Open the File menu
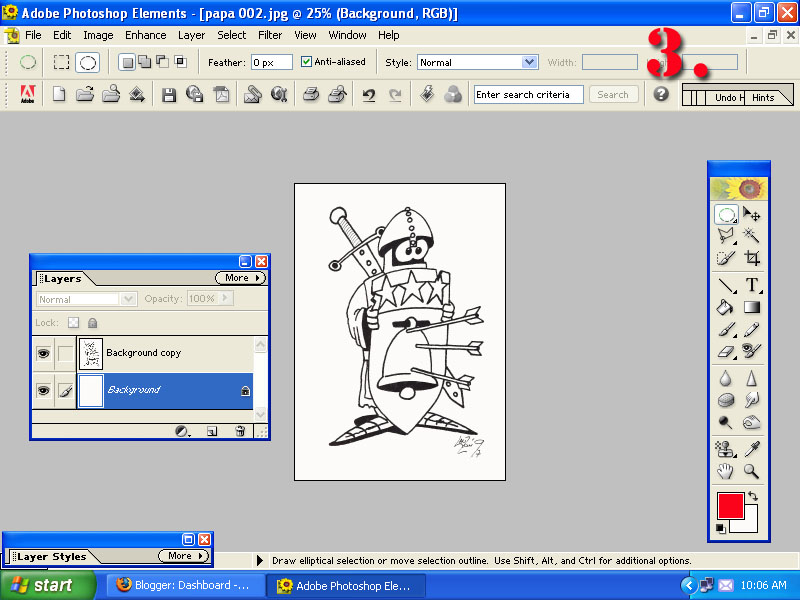The image size is (800, 600). pyautogui.click(x=33, y=35)
